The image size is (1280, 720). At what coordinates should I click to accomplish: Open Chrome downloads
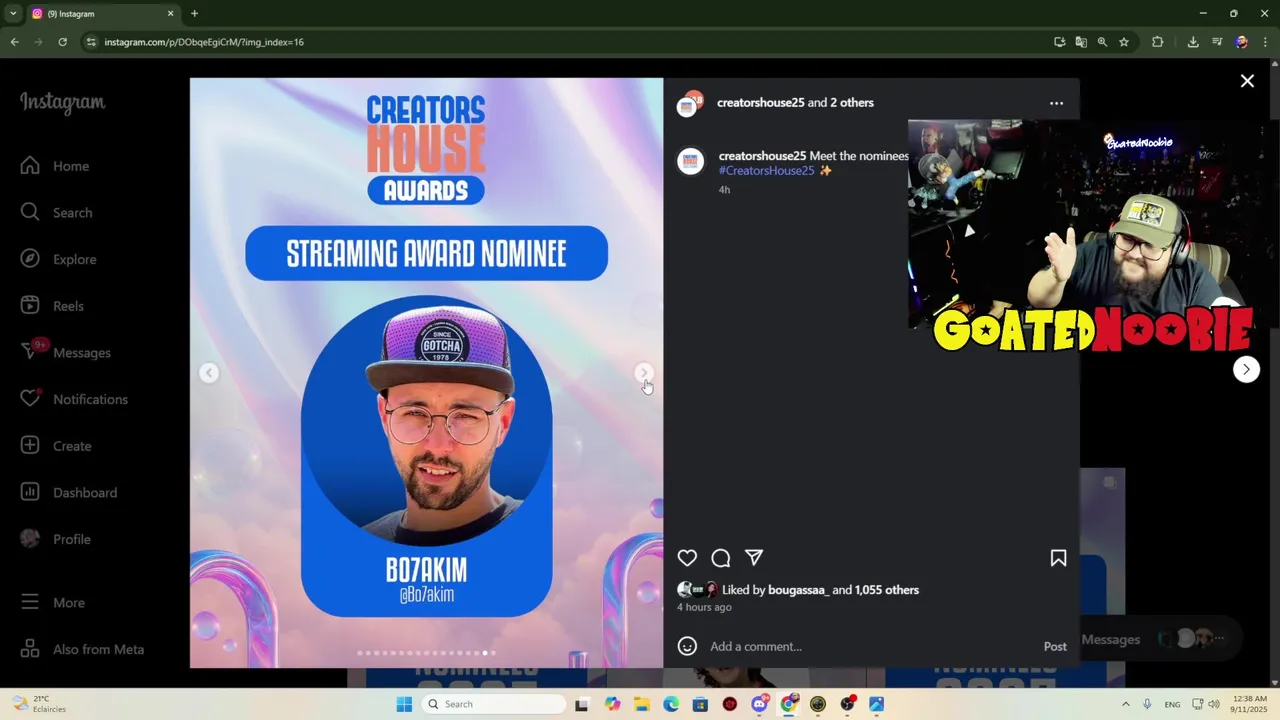(1193, 42)
